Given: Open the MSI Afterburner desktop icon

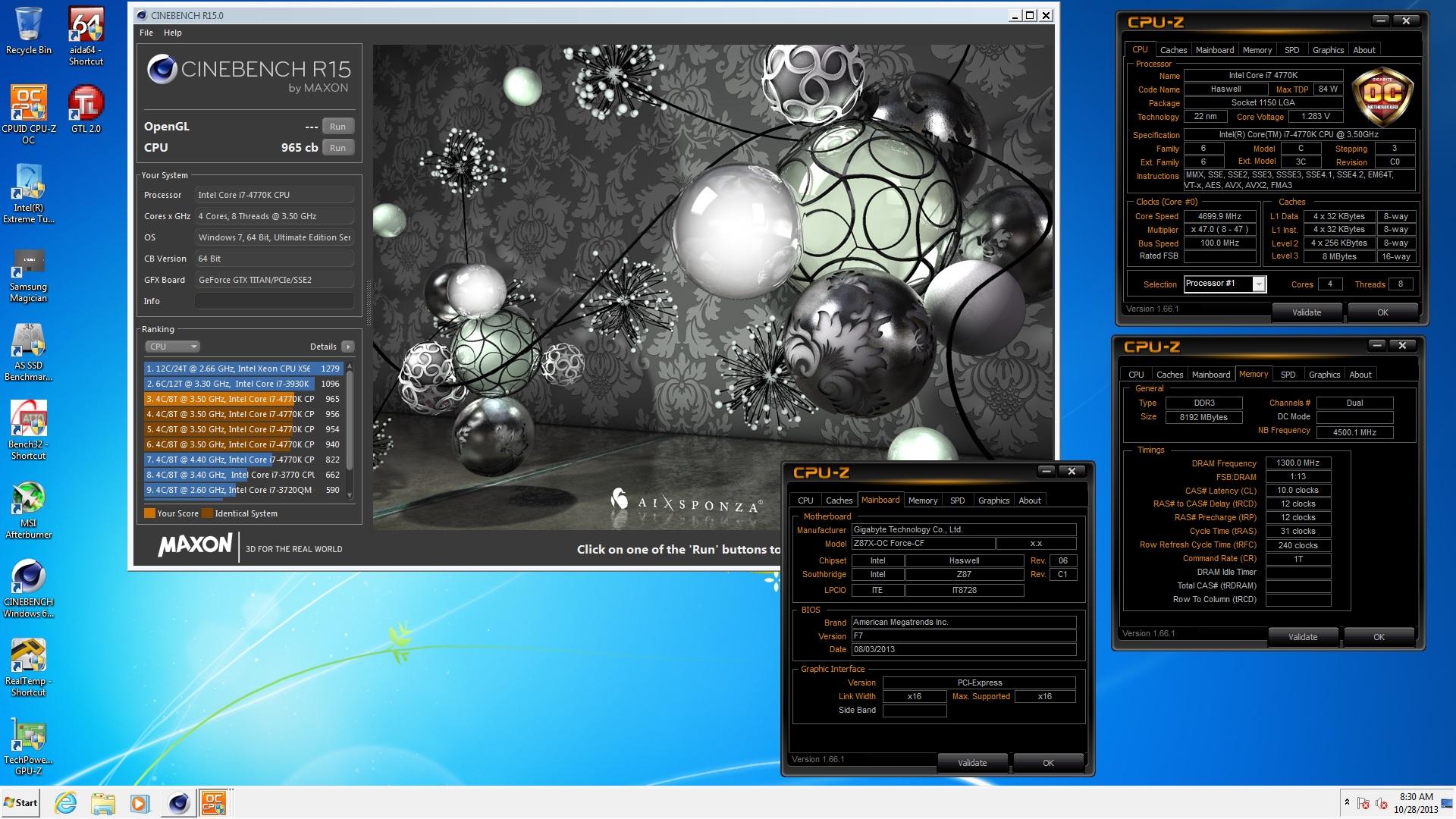Looking at the screenshot, I should coord(28,510).
